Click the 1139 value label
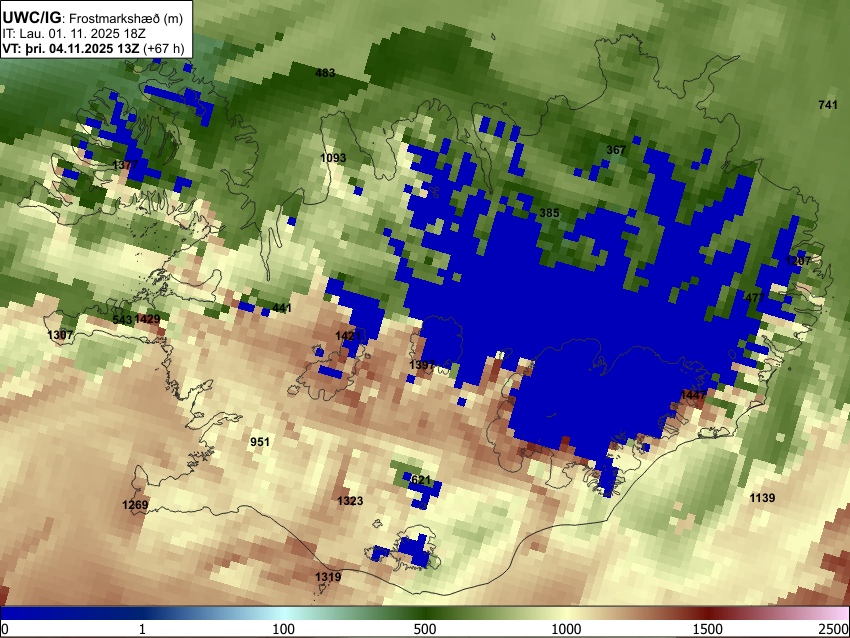The width and height of the screenshot is (850, 638). point(762,498)
